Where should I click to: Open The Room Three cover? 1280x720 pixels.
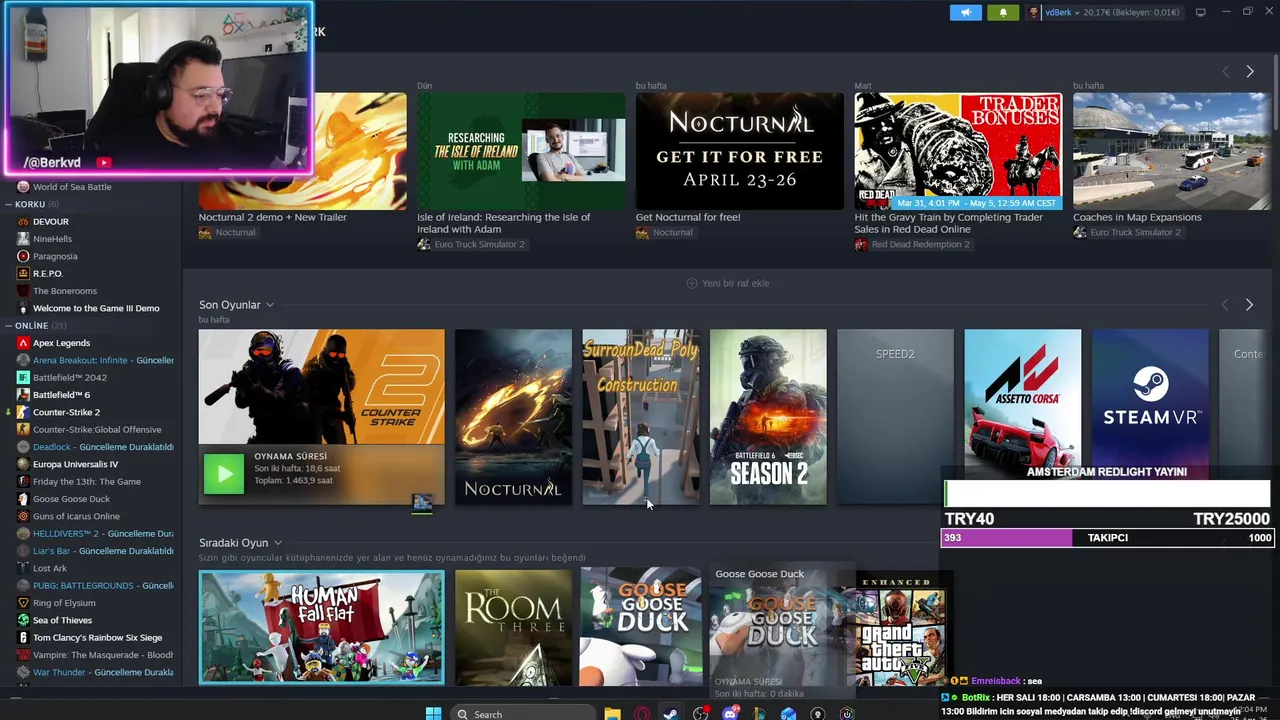click(x=513, y=627)
